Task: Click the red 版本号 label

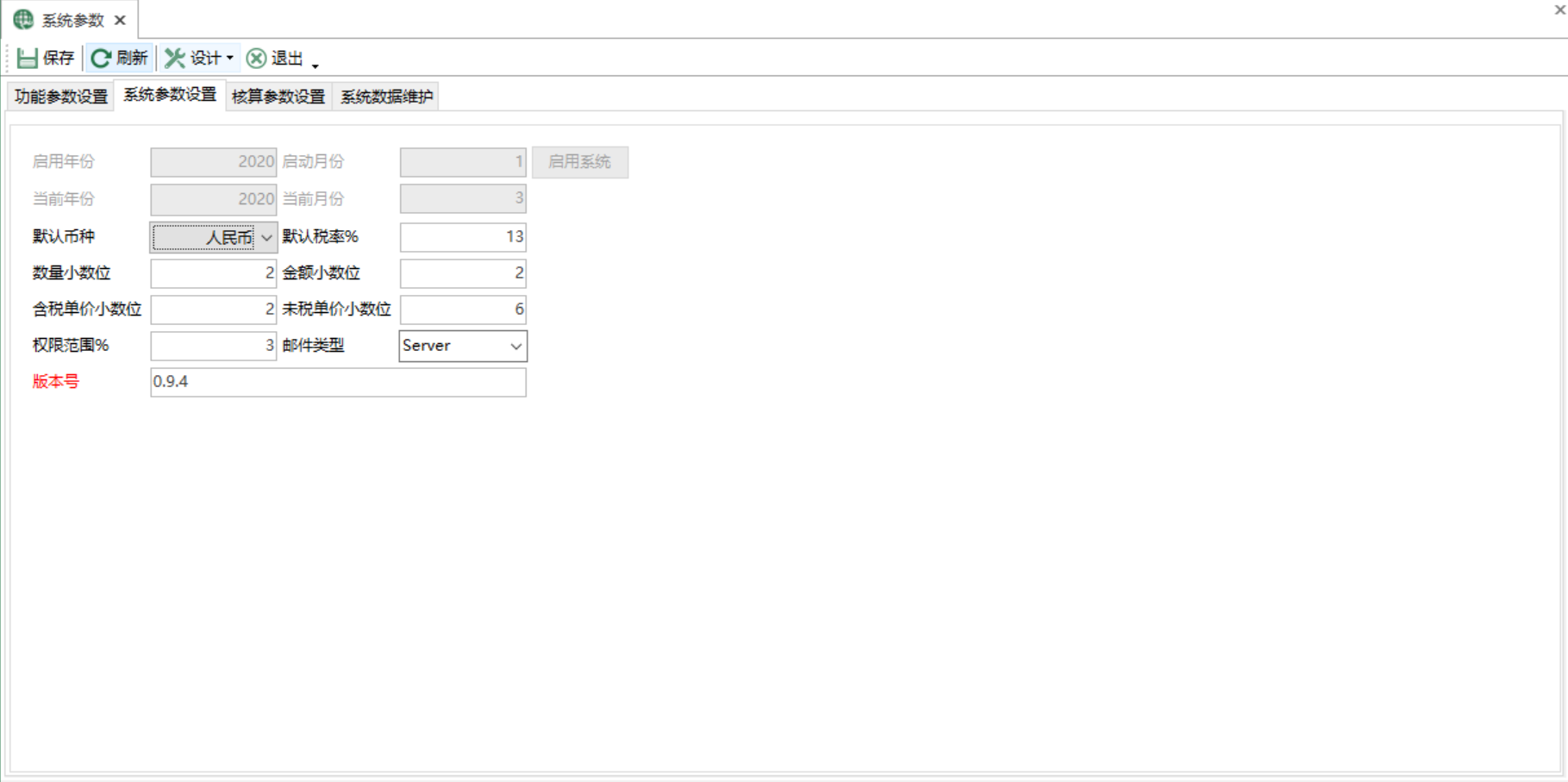Action: pyautogui.click(x=56, y=381)
